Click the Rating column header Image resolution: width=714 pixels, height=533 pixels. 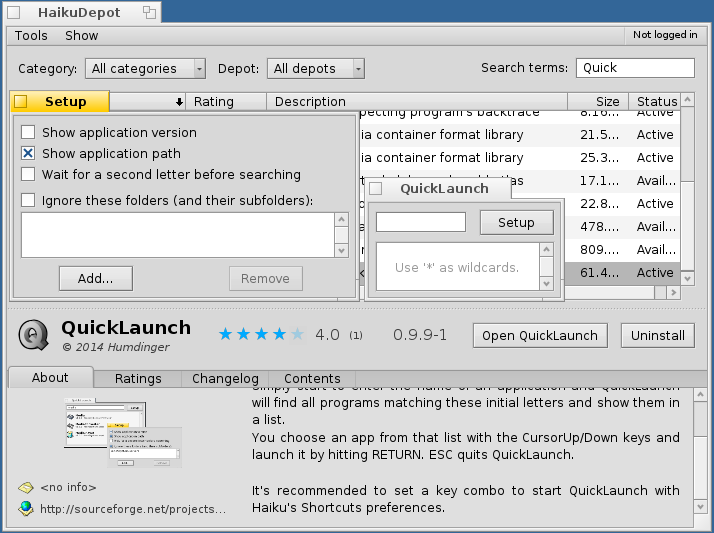[226, 102]
